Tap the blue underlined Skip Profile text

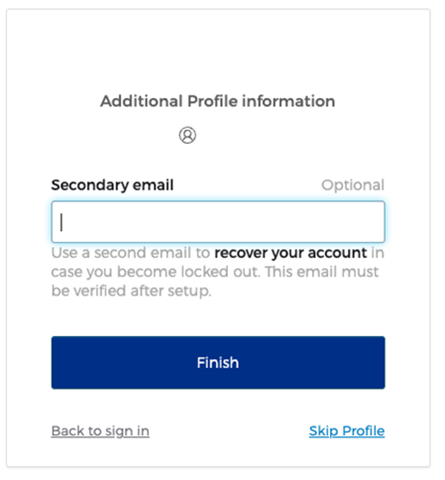tap(347, 431)
